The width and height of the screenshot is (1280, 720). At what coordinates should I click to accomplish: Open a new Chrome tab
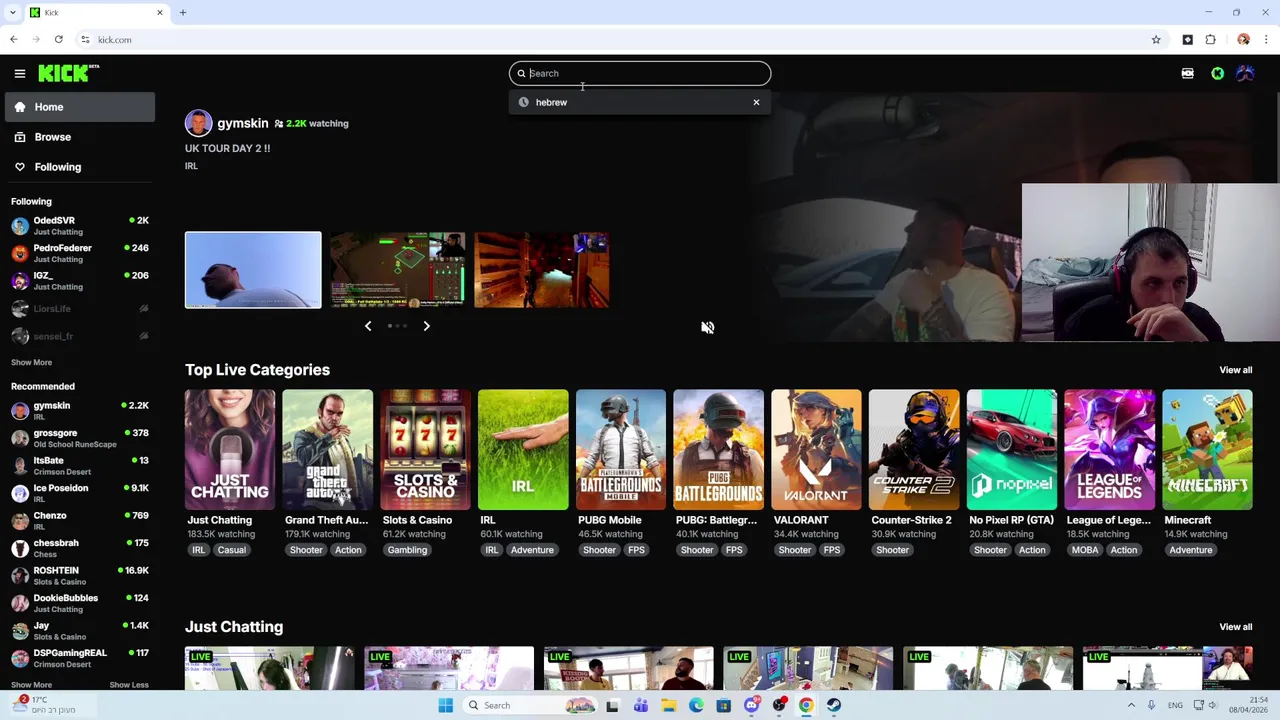[x=183, y=13]
